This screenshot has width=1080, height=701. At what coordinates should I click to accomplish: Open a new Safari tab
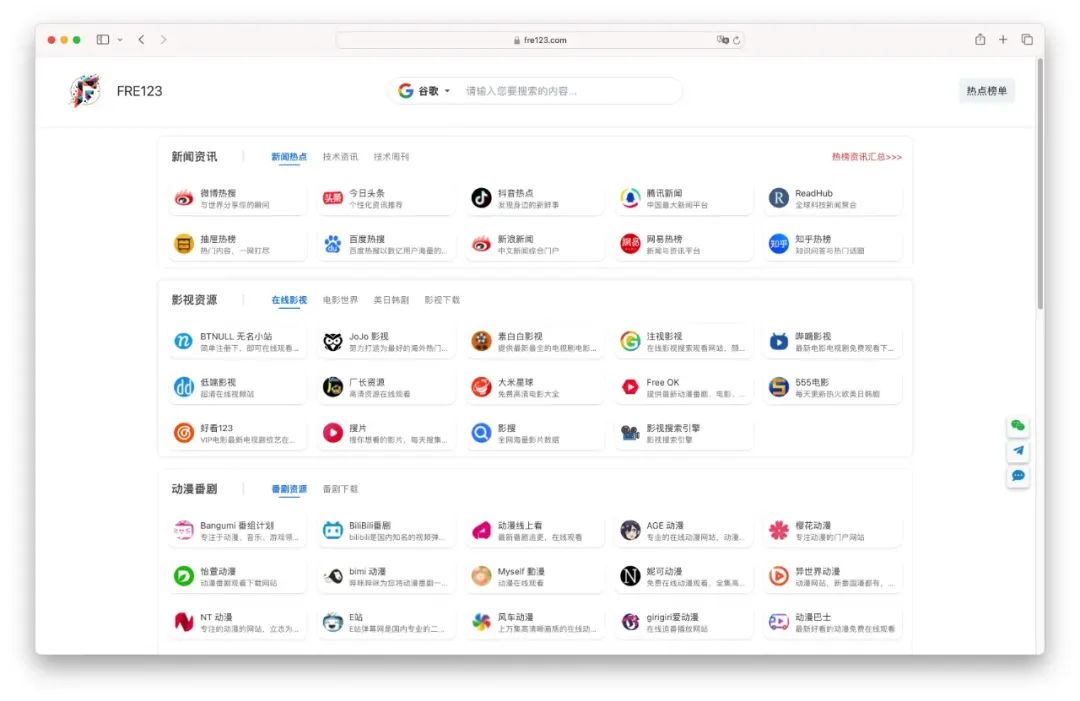[x=1003, y=39]
